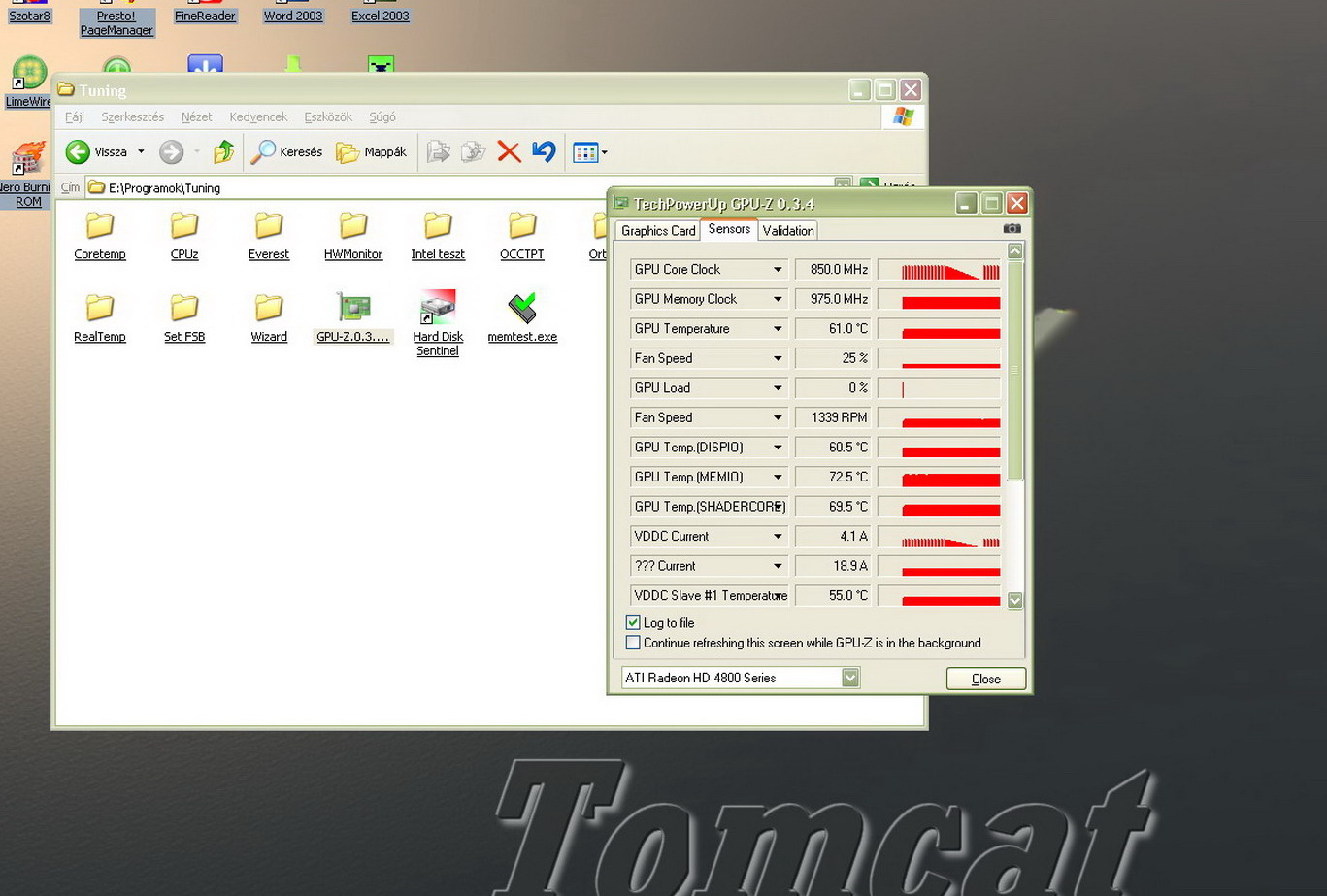Open the VDDC Current sensor dropdown
The width and height of the screenshot is (1327, 896).
(777, 537)
